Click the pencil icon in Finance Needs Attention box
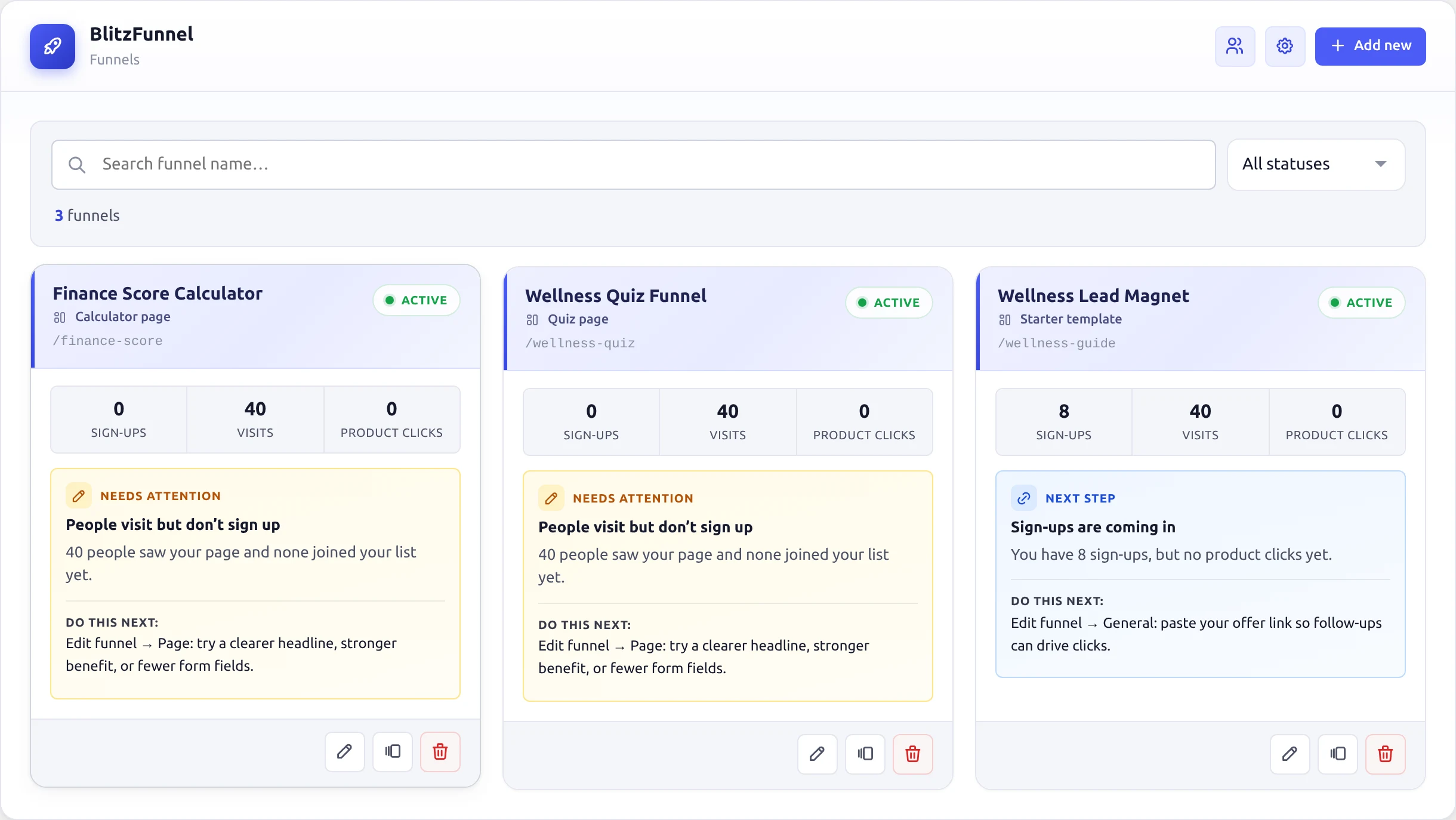 pos(79,495)
